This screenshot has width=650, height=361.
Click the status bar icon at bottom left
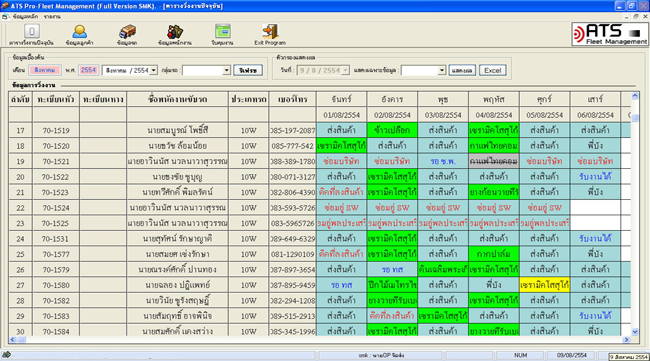6,355
